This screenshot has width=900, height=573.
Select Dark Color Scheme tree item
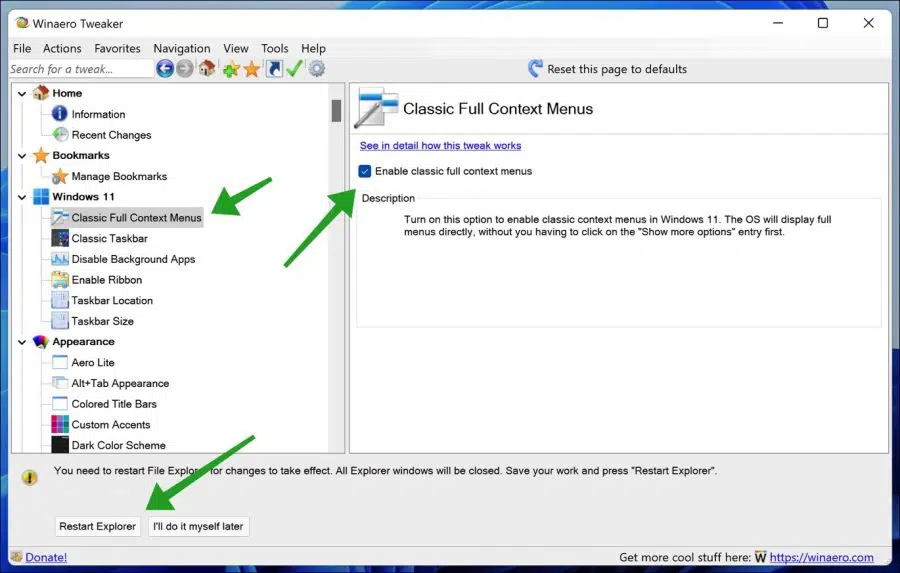pyautogui.click(x=118, y=445)
